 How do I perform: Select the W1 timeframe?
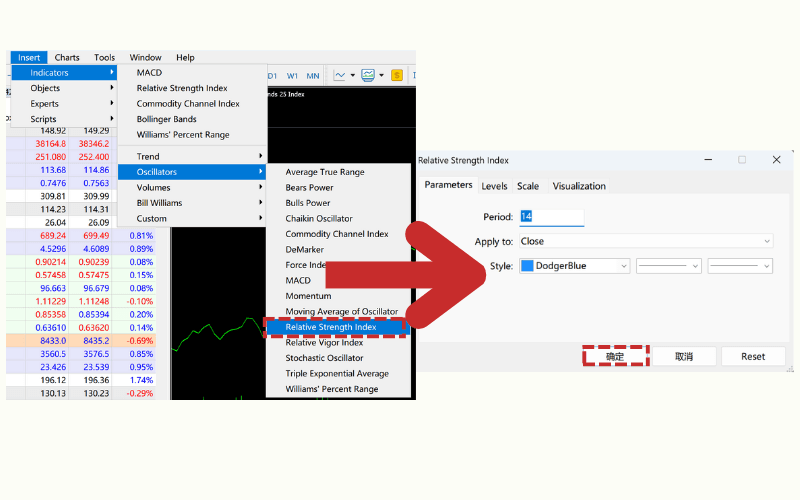292,76
